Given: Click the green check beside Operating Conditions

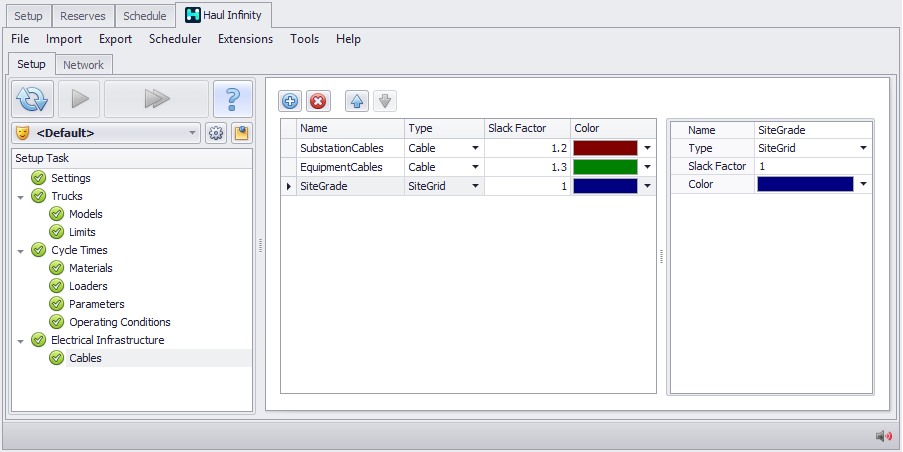Looking at the screenshot, I should [x=56, y=322].
